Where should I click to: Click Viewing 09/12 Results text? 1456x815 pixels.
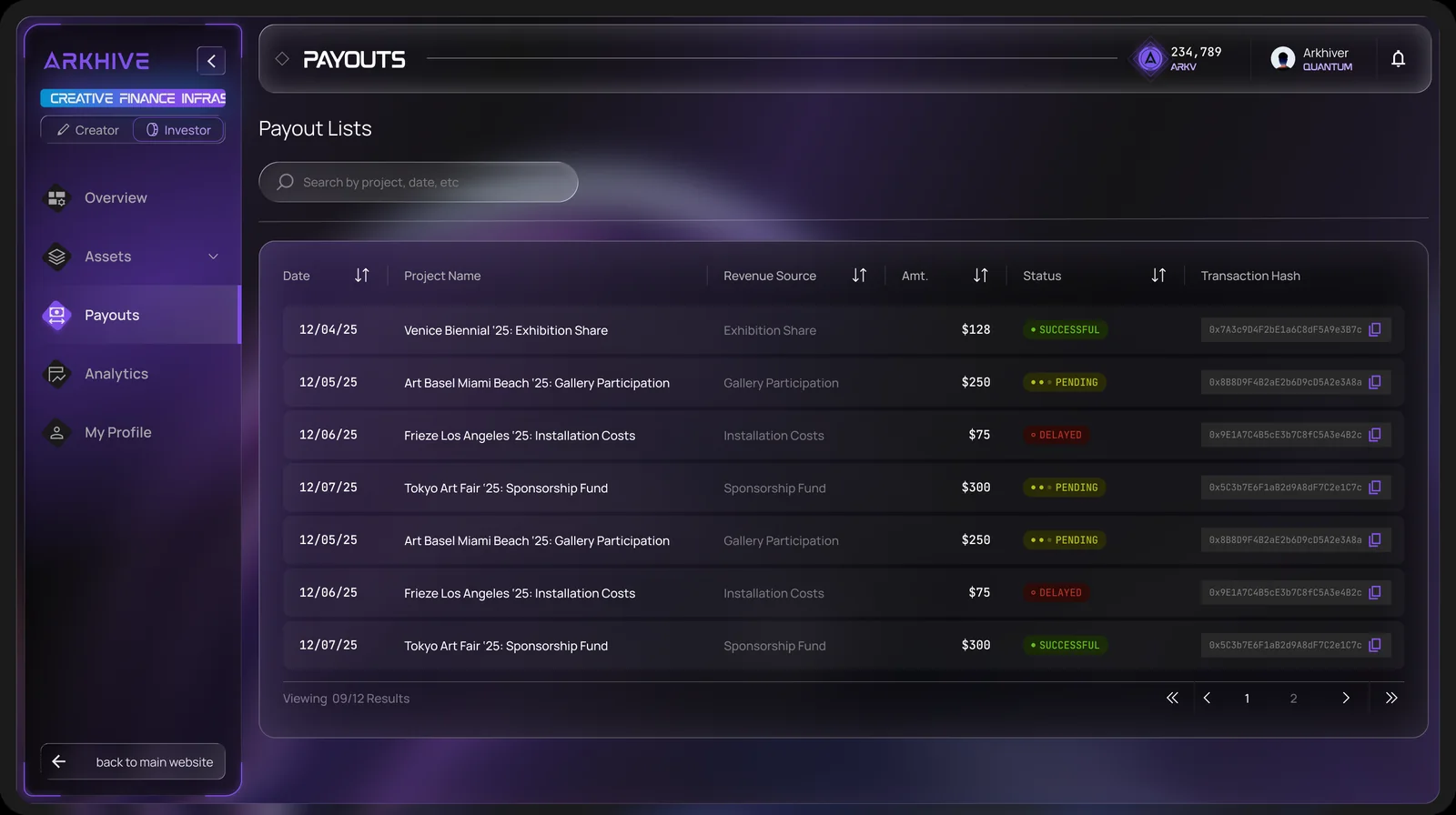pyautogui.click(x=346, y=699)
